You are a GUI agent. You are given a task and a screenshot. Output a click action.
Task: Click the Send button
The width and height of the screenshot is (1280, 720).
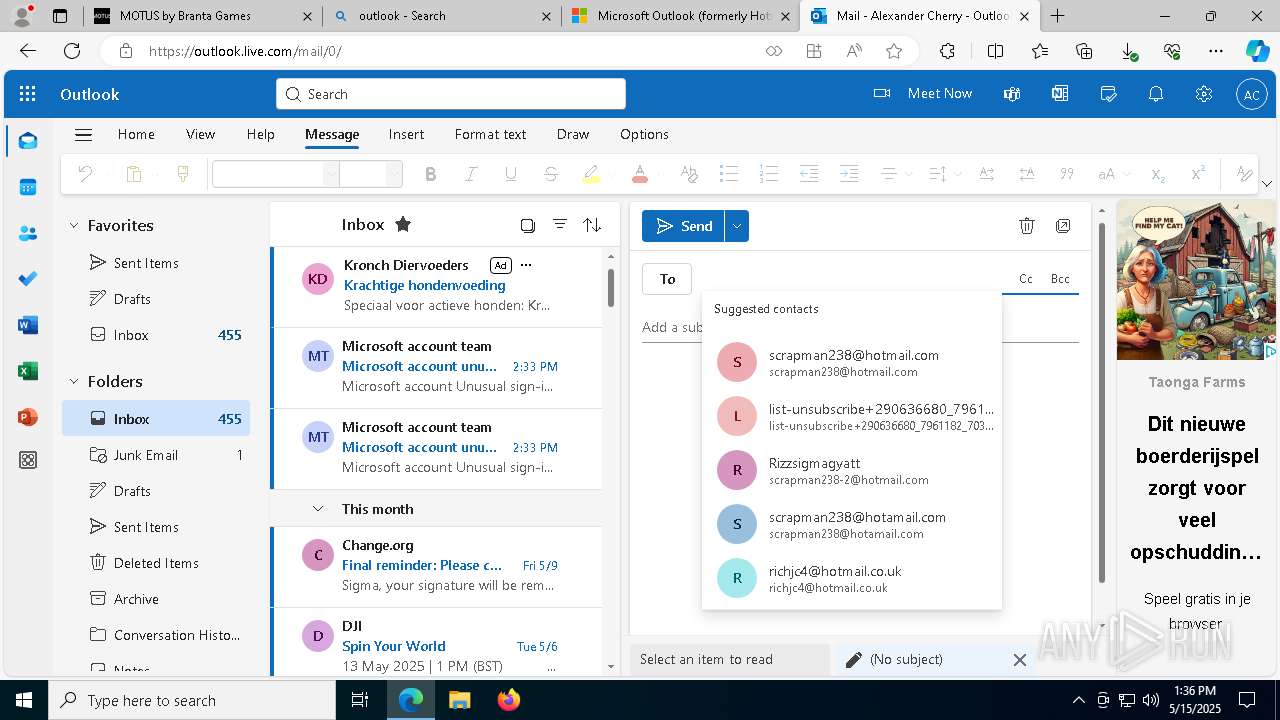[684, 226]
